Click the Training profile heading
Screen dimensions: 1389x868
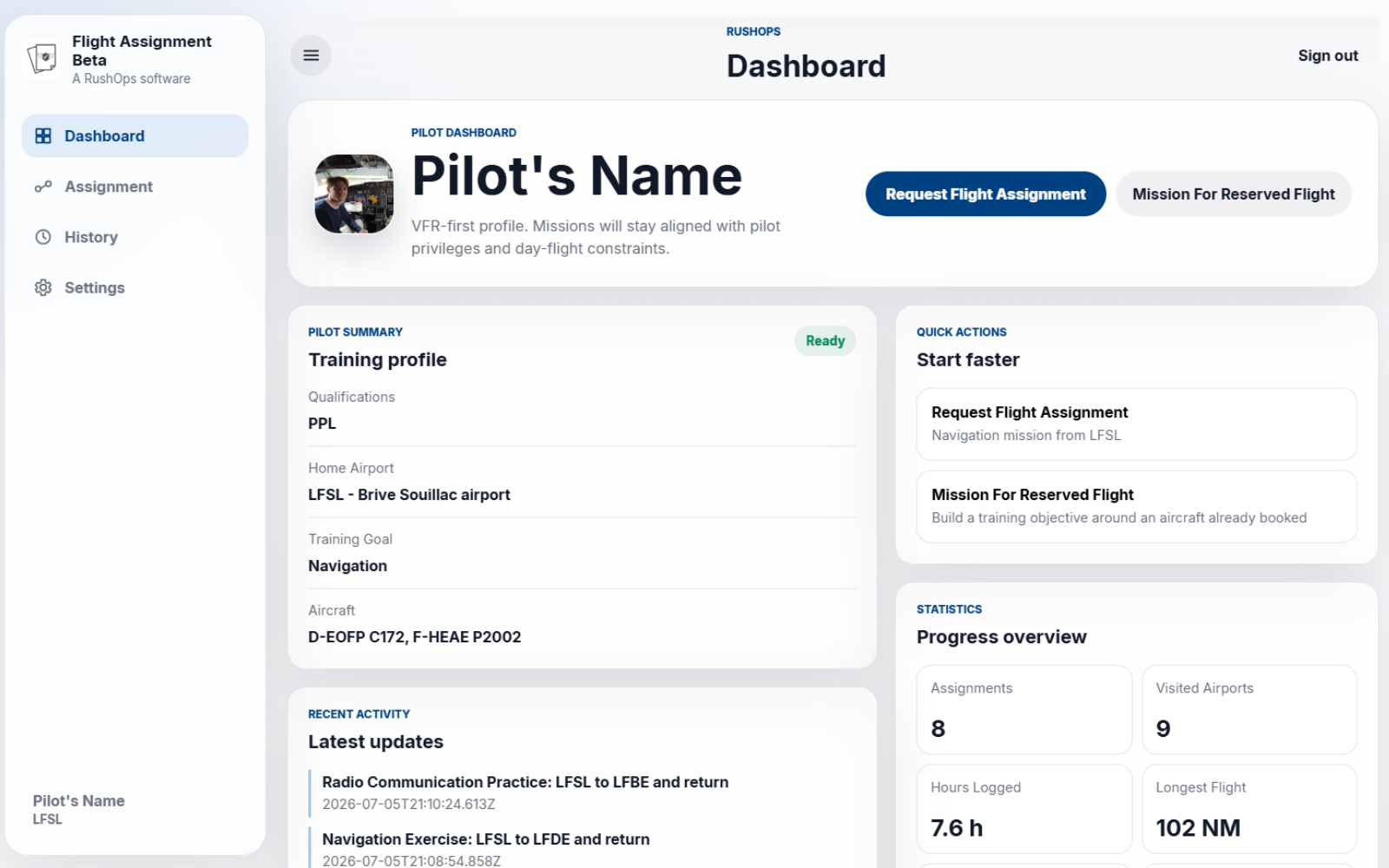pyautogui.click(x=378, y=359)
